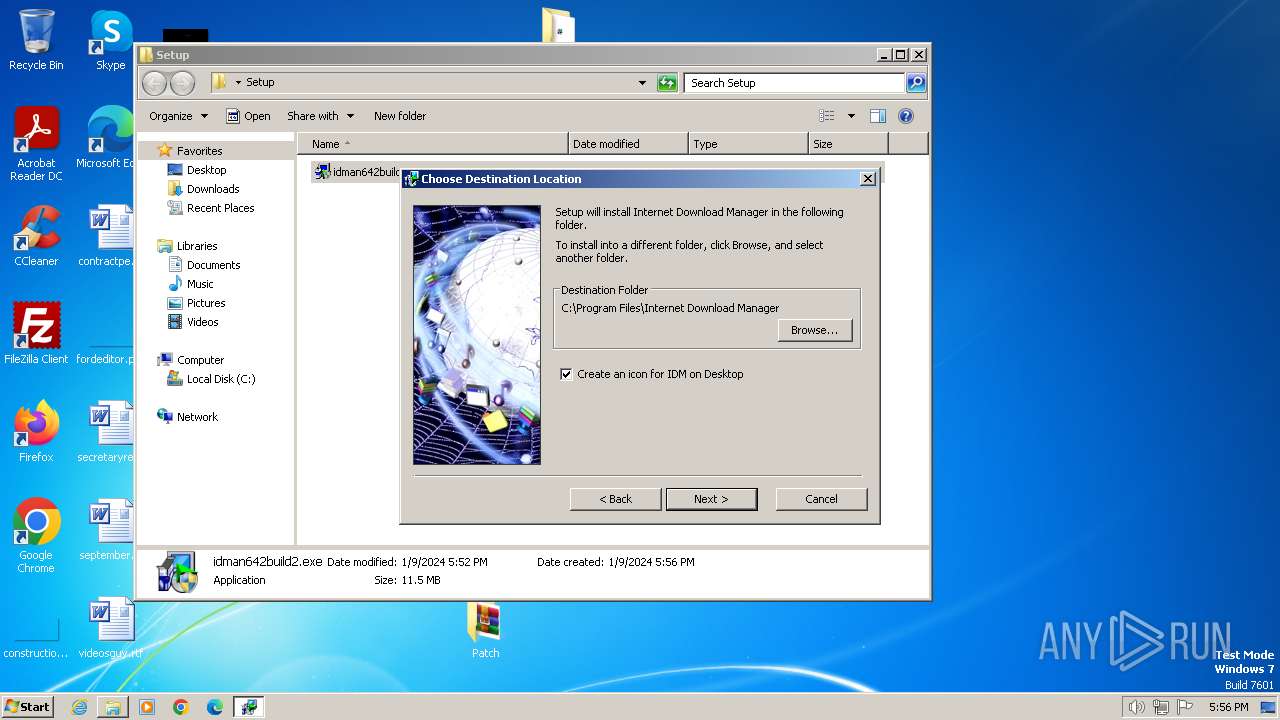Open Firefox desktop shortcut
Screen dimensions: 1280x720
[x=36, y=431]
